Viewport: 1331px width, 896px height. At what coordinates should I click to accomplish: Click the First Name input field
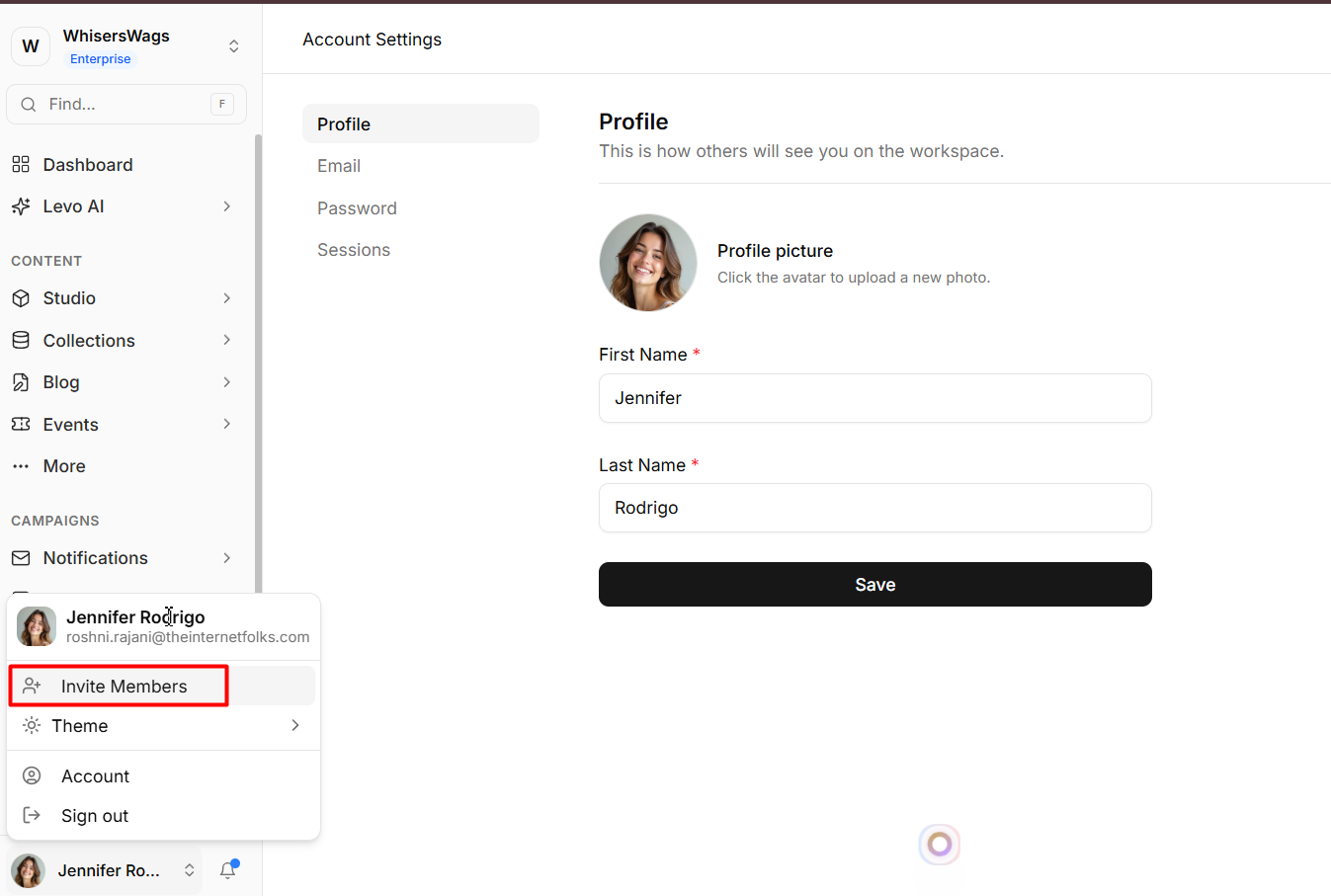tap(874, 398)
